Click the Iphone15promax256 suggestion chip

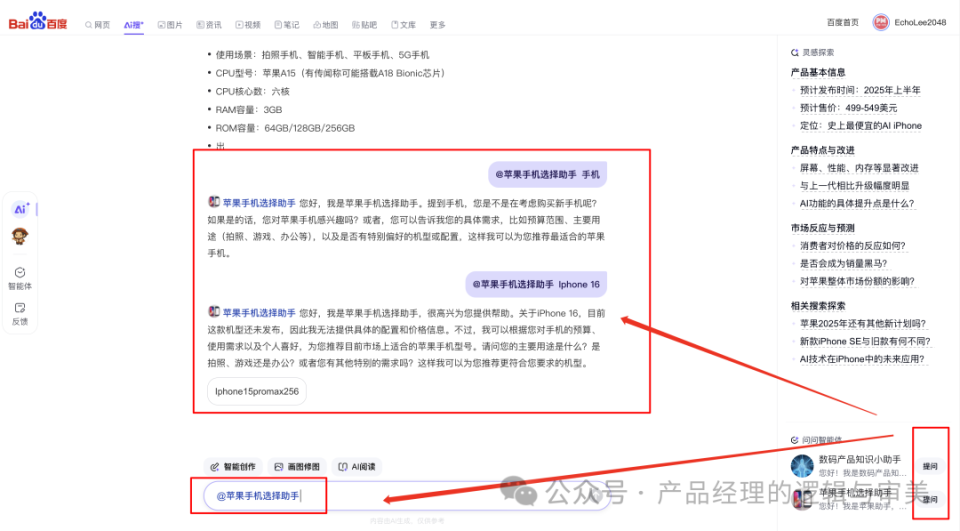pyautogui.click(x=257, y=391)
